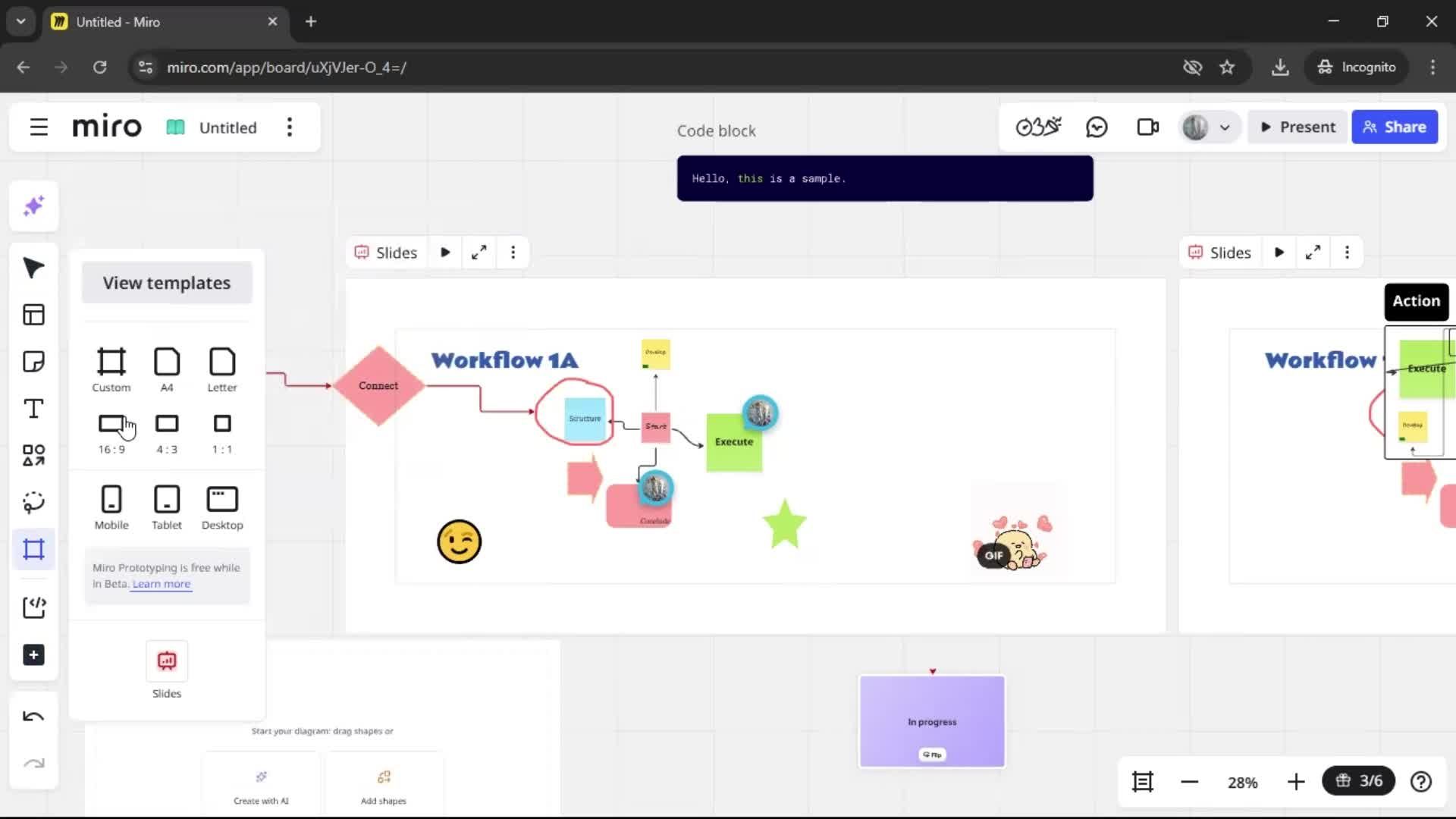
Task: Click Create with AI option
Action: pos(261,787)
